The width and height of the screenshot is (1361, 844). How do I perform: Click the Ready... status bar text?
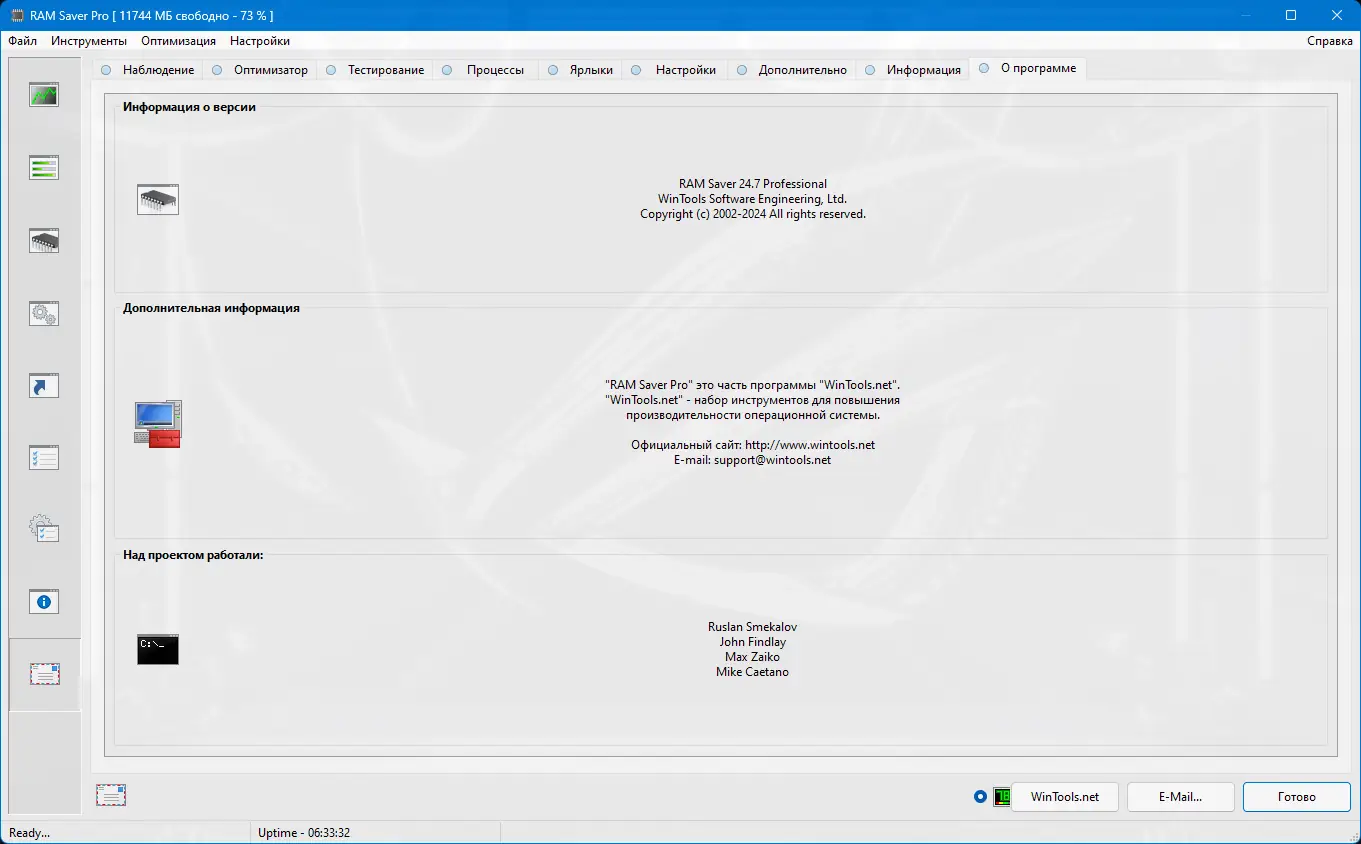pyautogui.click(x=29, y=833)
